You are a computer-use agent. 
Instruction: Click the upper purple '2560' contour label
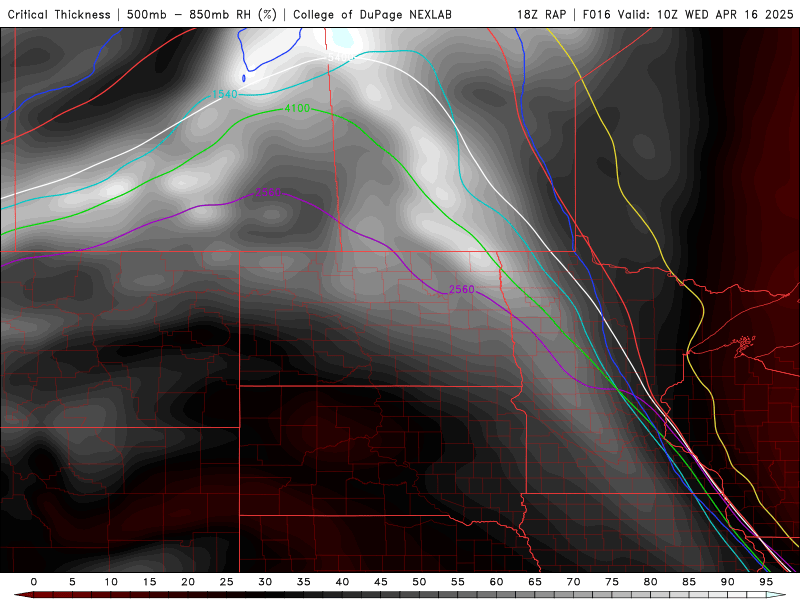(x=268, y=192)
